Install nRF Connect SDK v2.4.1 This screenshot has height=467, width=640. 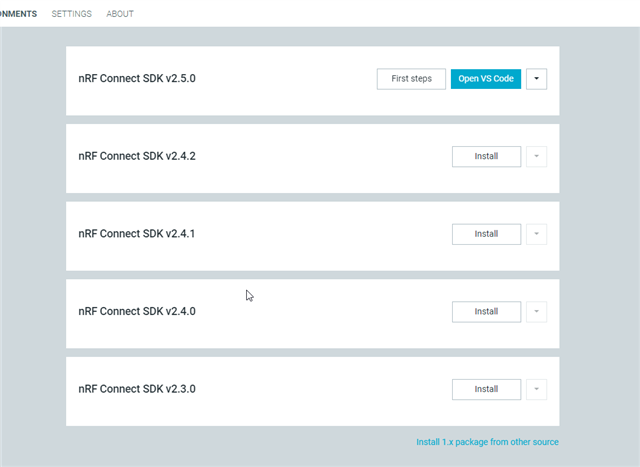click(487, 234)
